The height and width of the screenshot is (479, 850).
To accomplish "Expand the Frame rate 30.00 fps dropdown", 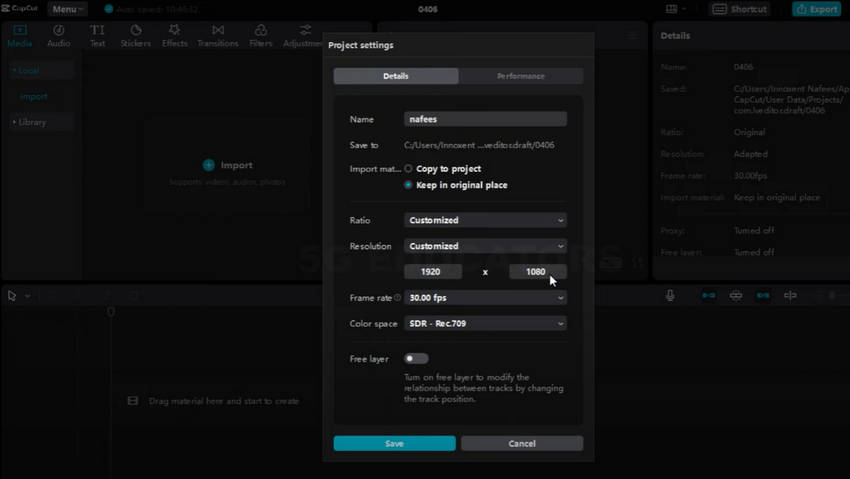I will click(x=485, y=297).
